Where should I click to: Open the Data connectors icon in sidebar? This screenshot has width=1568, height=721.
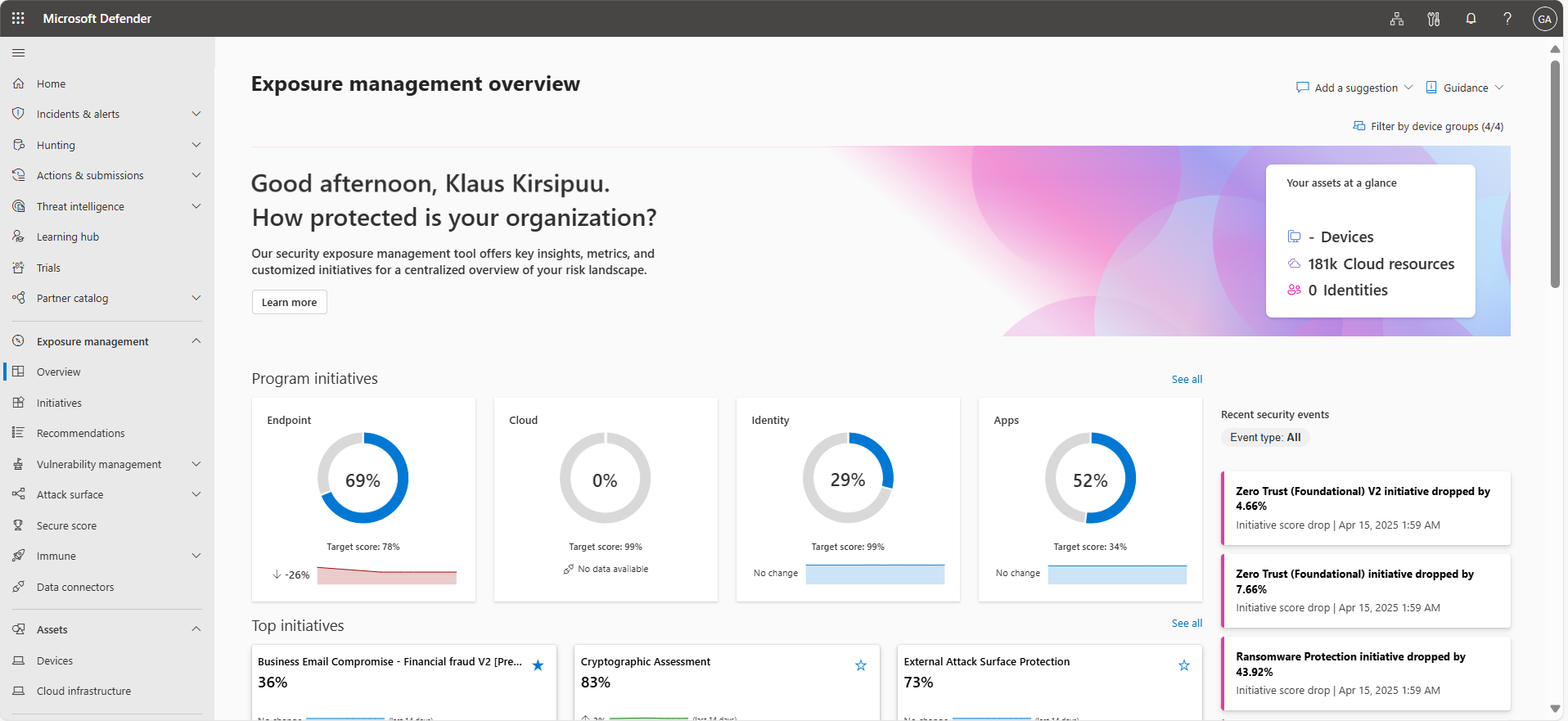click(18, 587)
